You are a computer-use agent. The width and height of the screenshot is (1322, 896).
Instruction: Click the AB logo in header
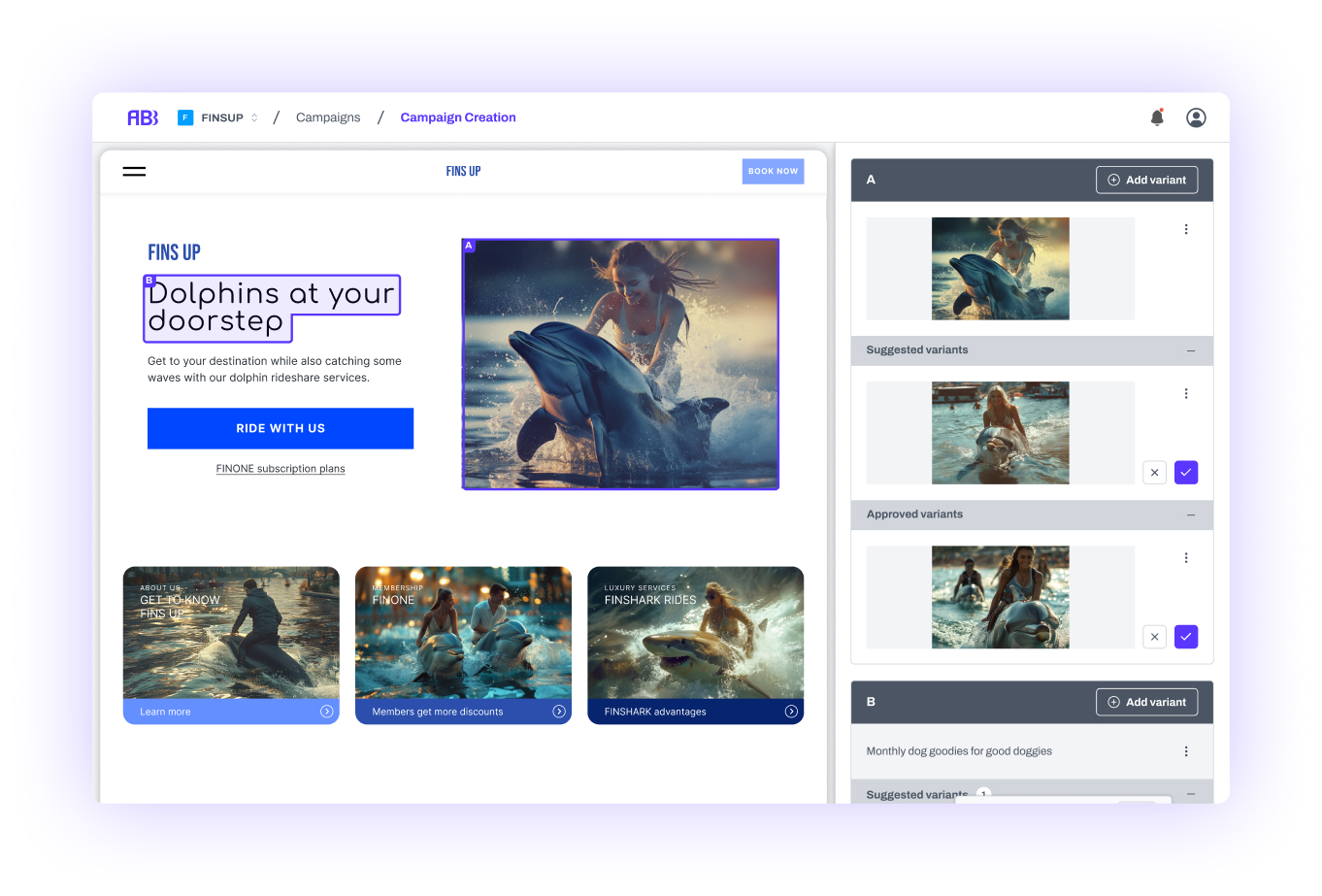pyautogui.click(x=143, y=117)
